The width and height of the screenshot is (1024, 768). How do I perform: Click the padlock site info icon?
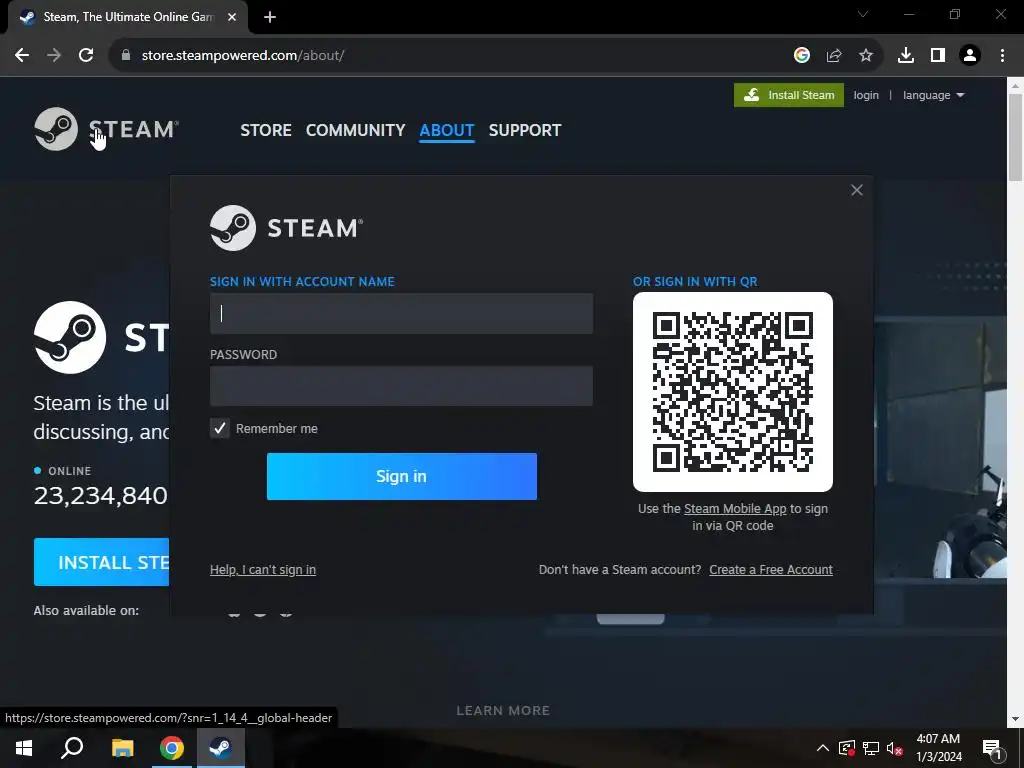coord(126,56)
